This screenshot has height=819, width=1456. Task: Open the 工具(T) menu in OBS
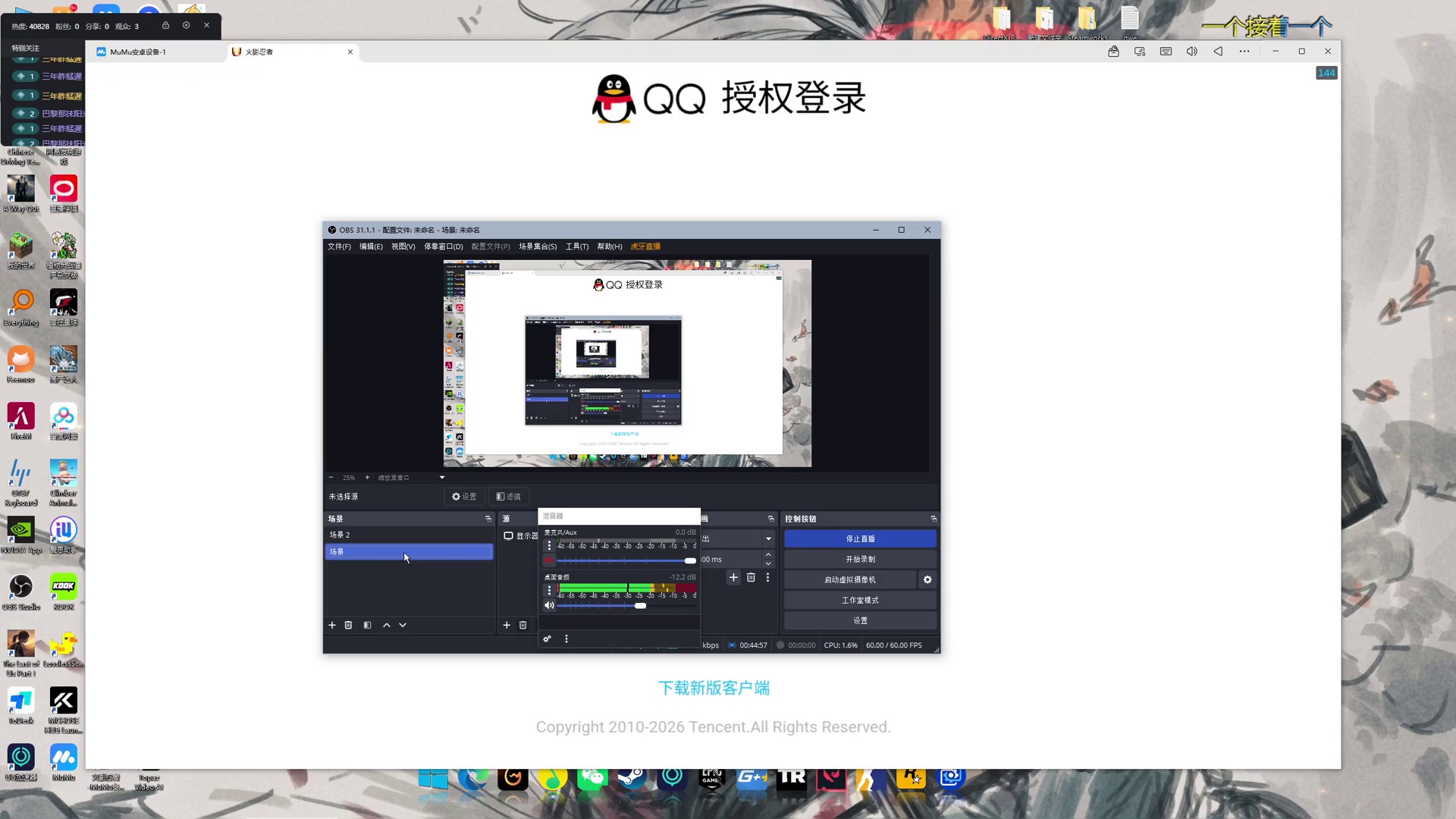(x=577, y=246)
